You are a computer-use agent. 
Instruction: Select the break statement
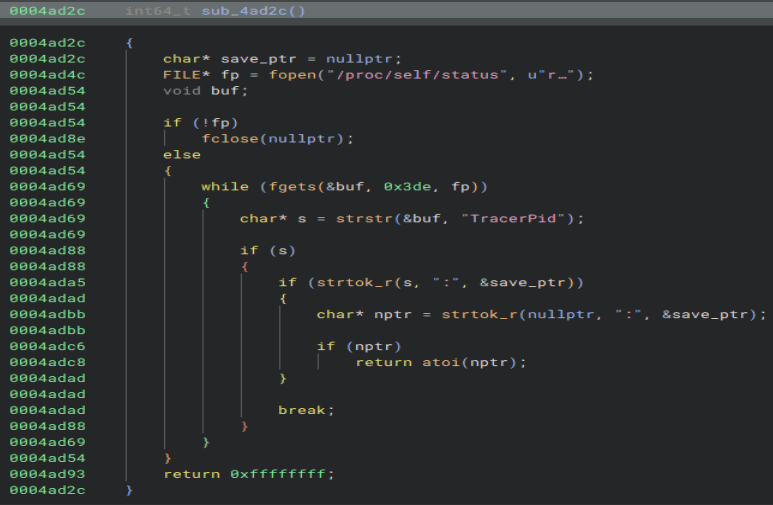point(305,410)
